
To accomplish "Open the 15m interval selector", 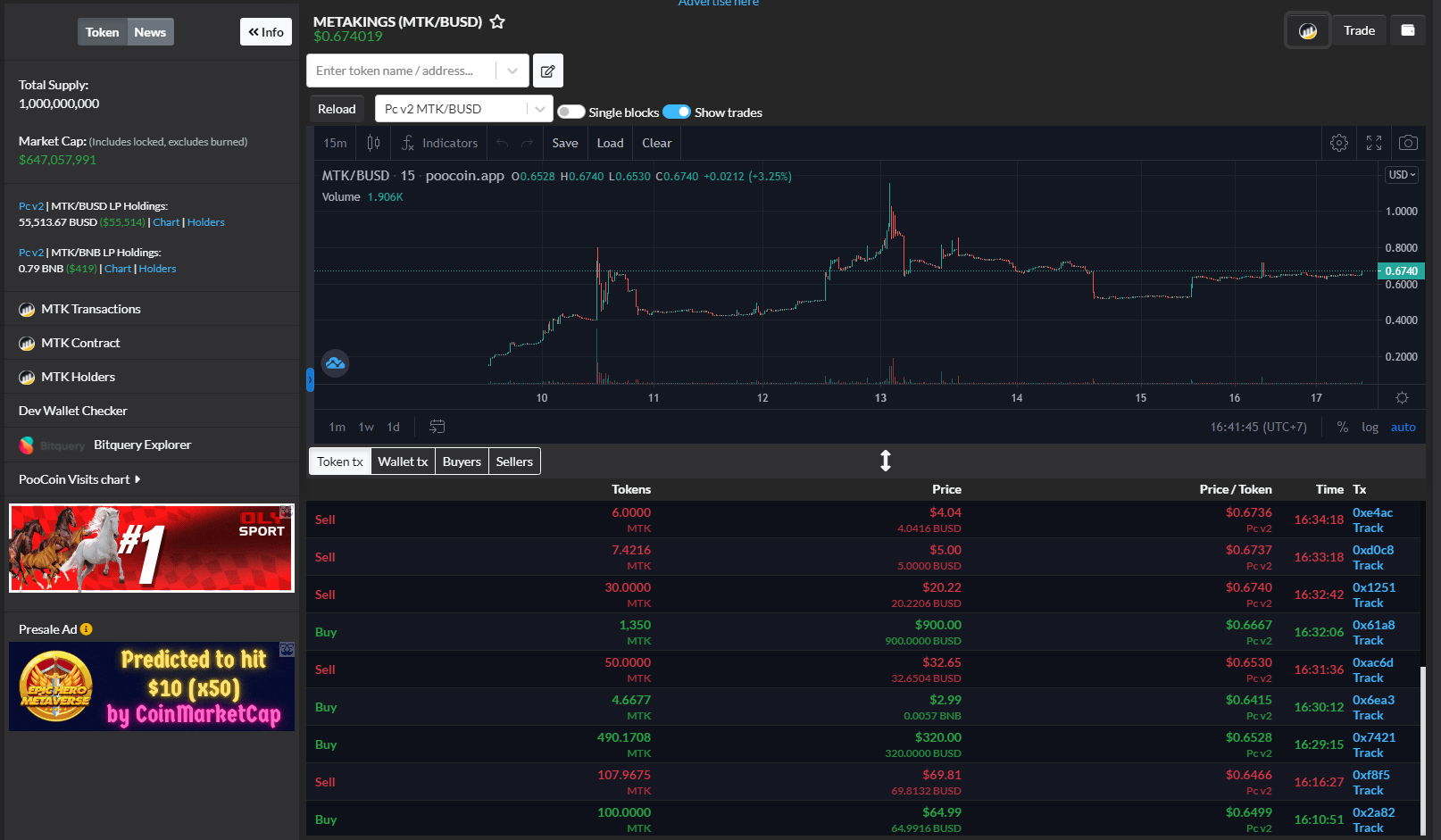I will [x=336, y=143].
